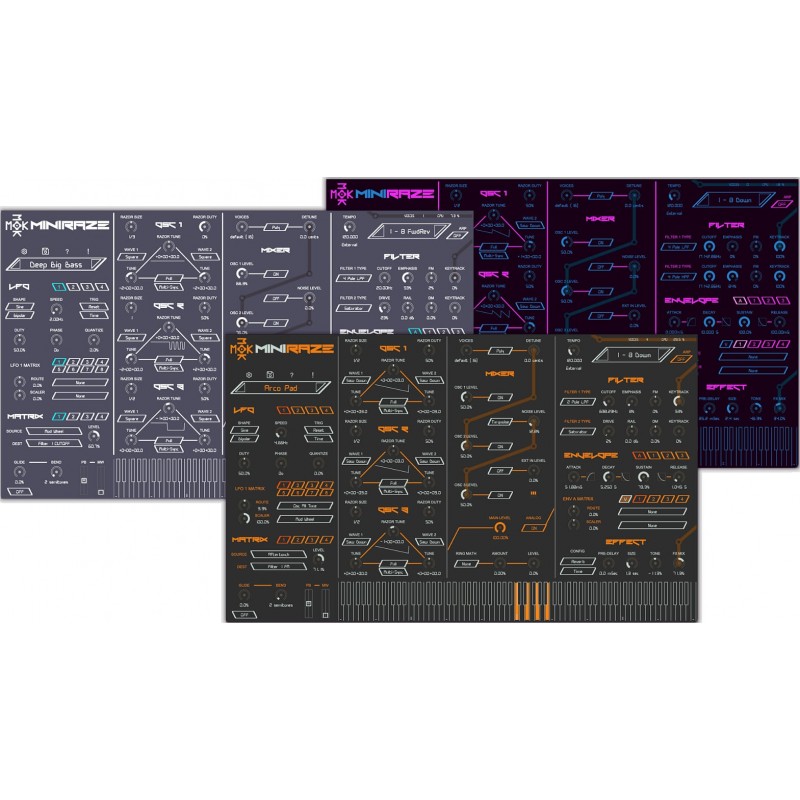The image size is (800, 800).
Task: Click the save preset icon above Arco Pad
Action: coord(268,375)
